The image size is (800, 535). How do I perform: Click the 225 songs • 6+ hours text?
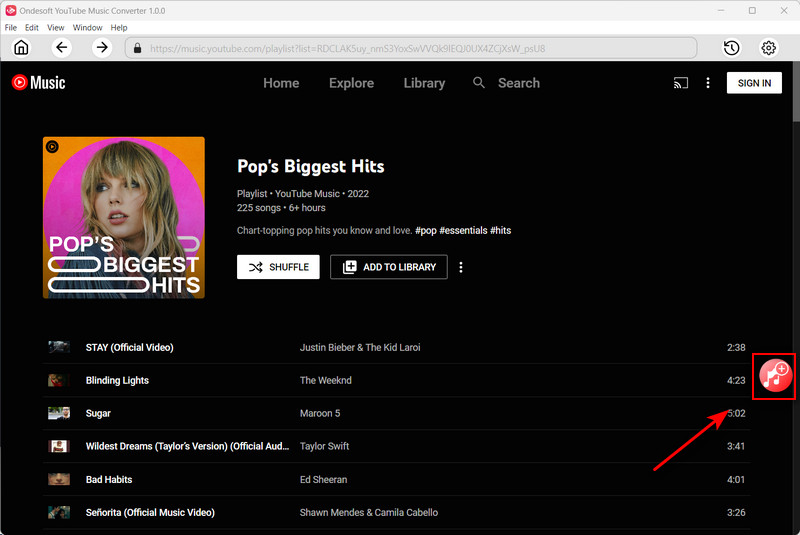[281, 208]
